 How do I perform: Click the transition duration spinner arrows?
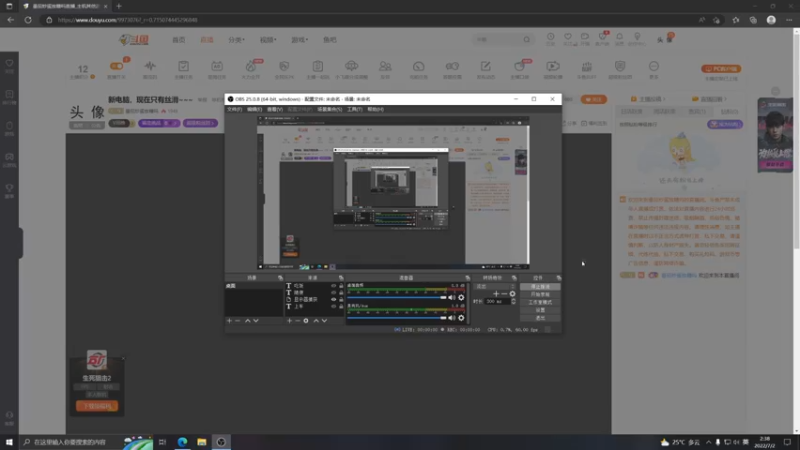coord(513,302)
